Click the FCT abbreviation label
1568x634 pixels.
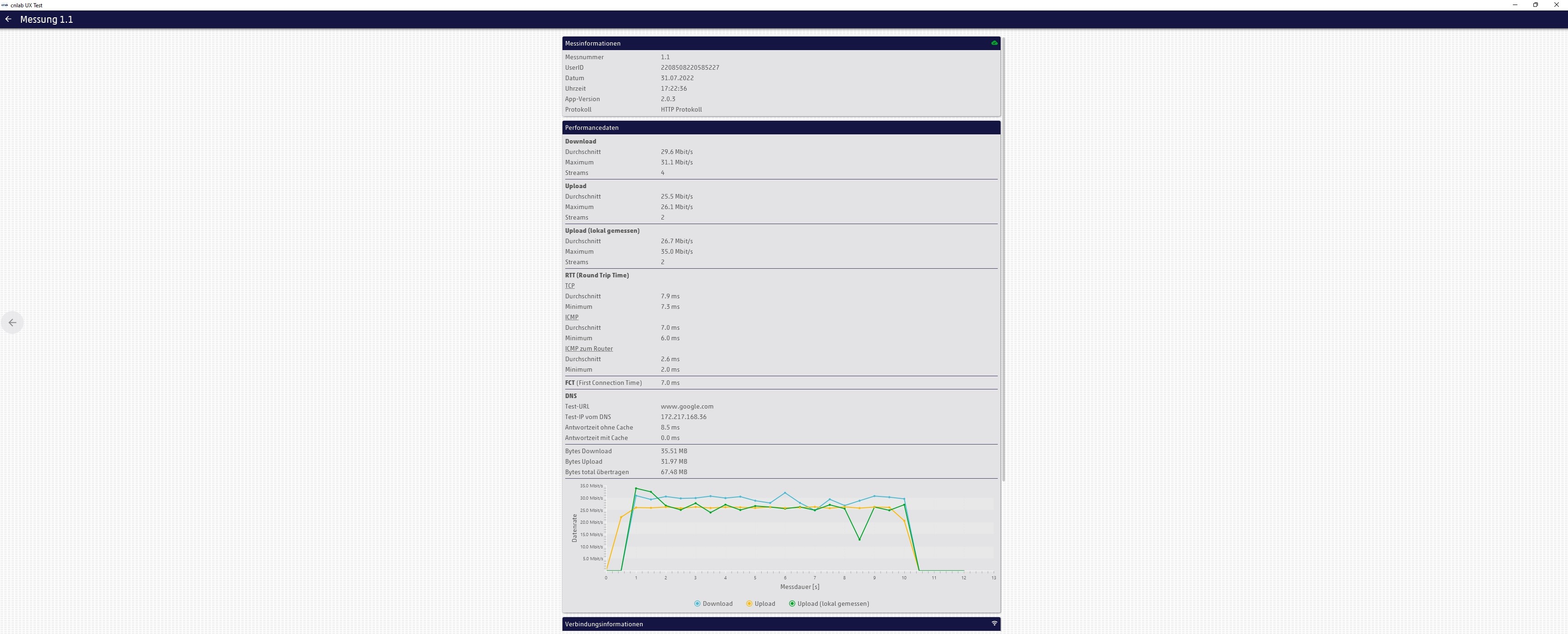tap(570, 383)
